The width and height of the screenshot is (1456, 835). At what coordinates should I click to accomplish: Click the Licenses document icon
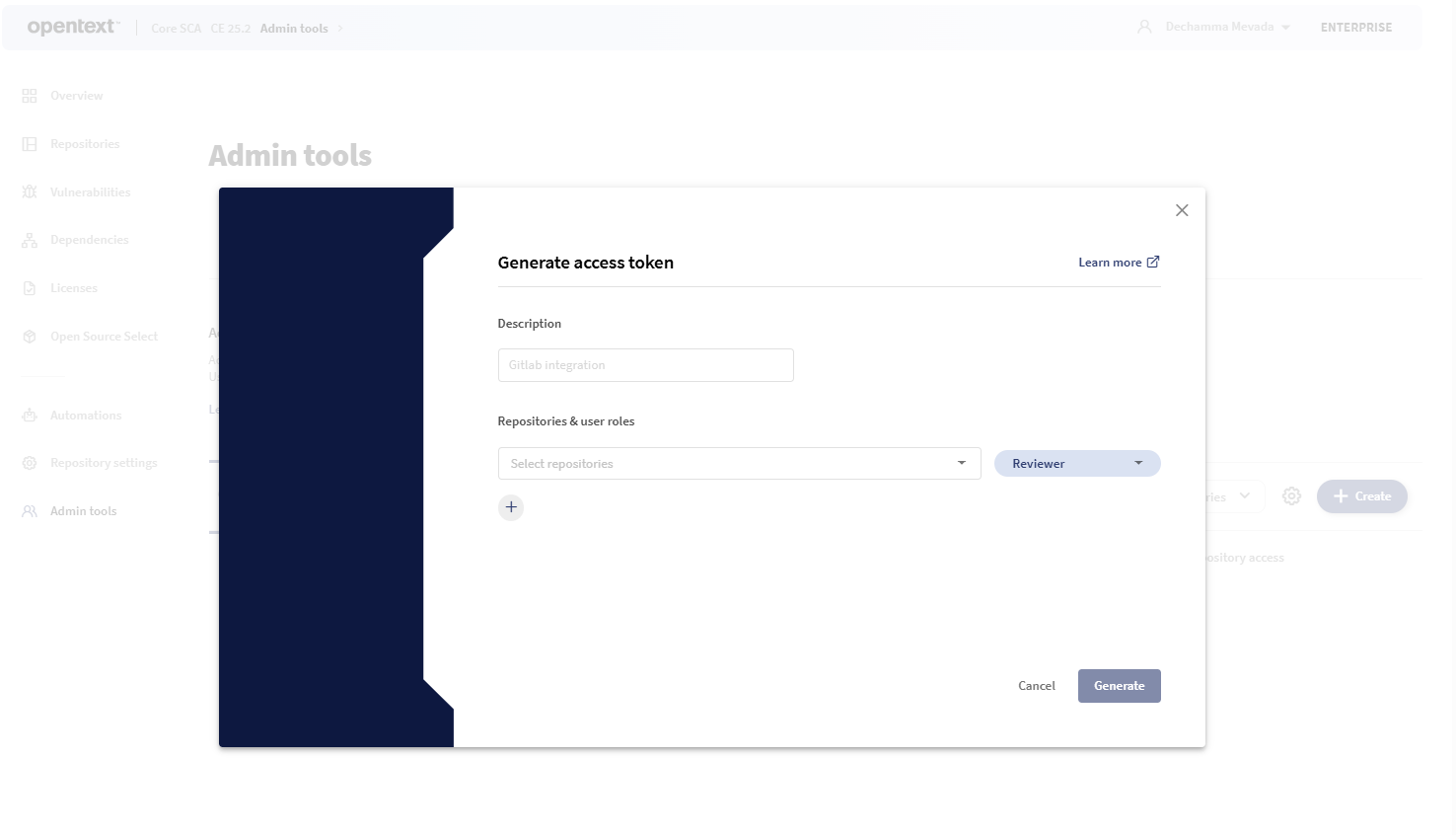30,288
